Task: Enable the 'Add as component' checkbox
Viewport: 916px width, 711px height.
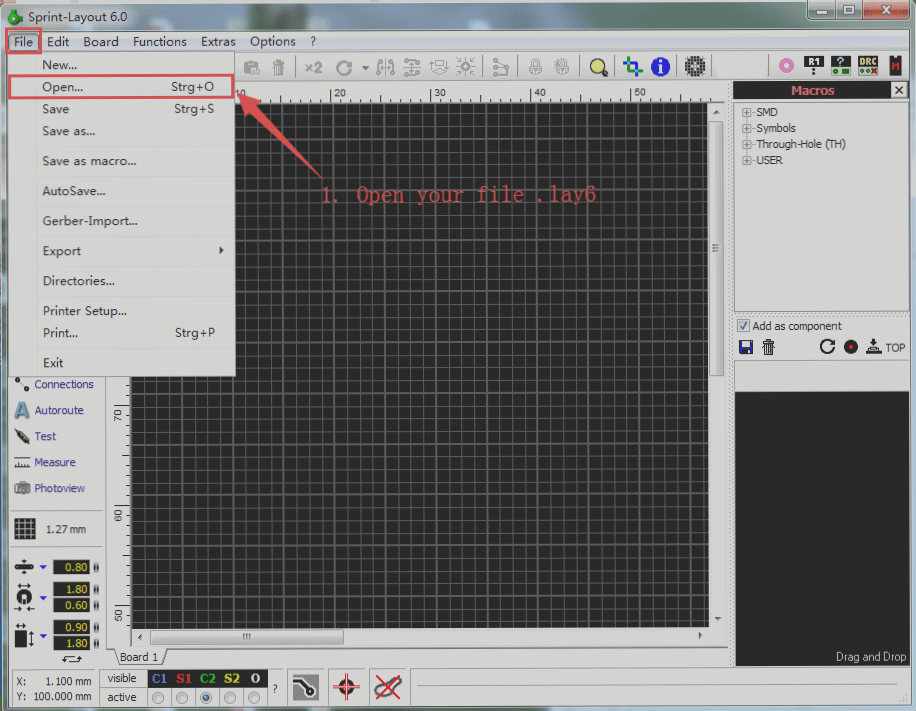Action: pyautogui.click(x=742, y=326)
